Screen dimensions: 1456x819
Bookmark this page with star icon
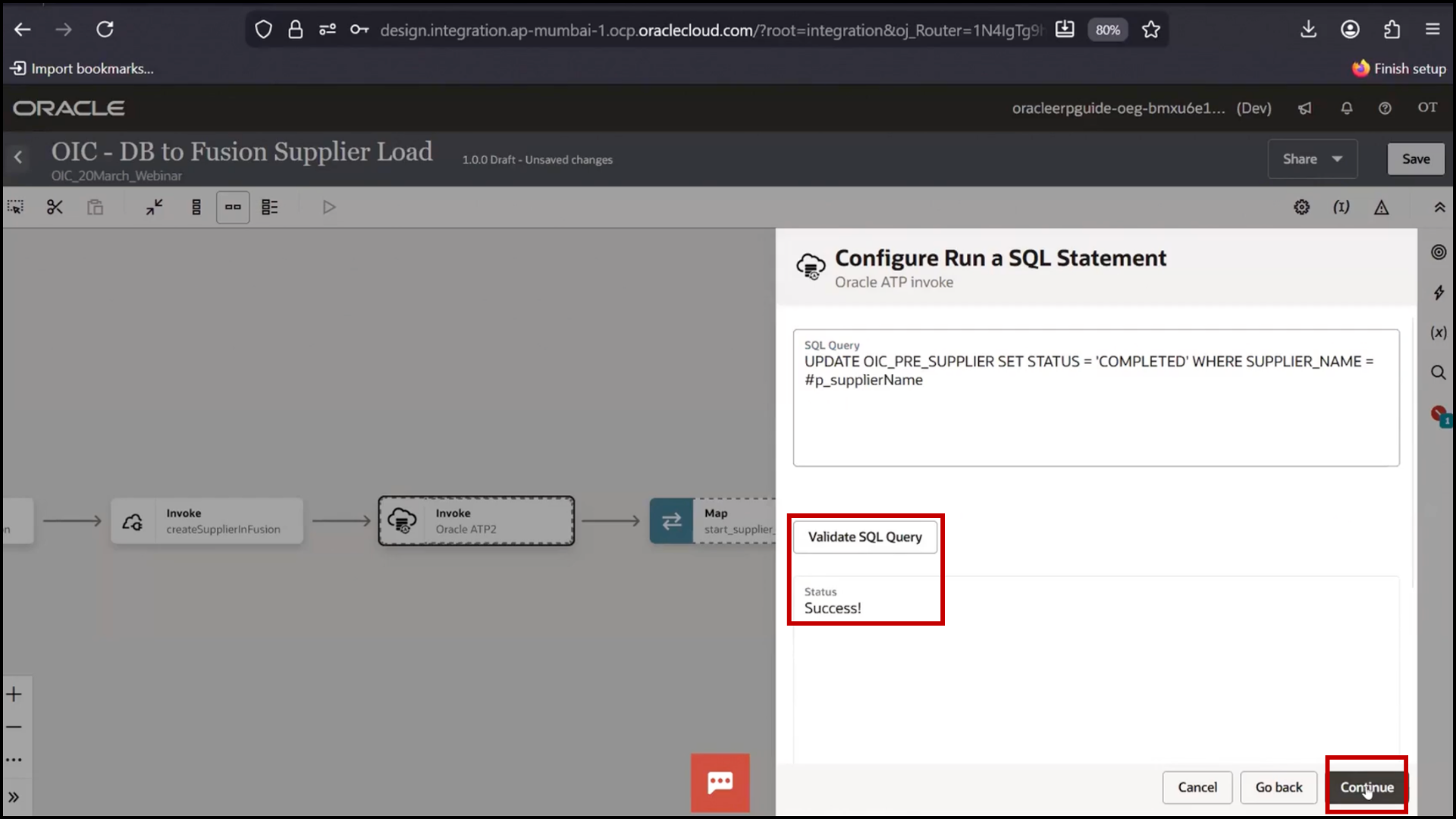click(1151, 30)
